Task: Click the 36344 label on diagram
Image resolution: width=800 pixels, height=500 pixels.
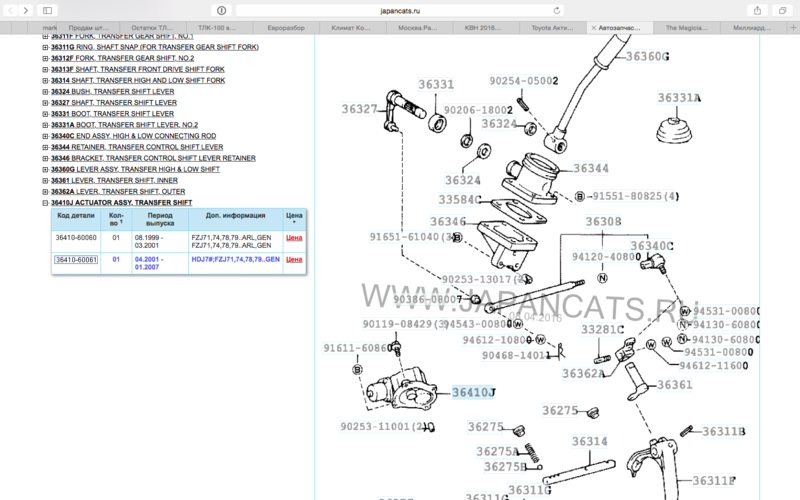Action: 591,168
